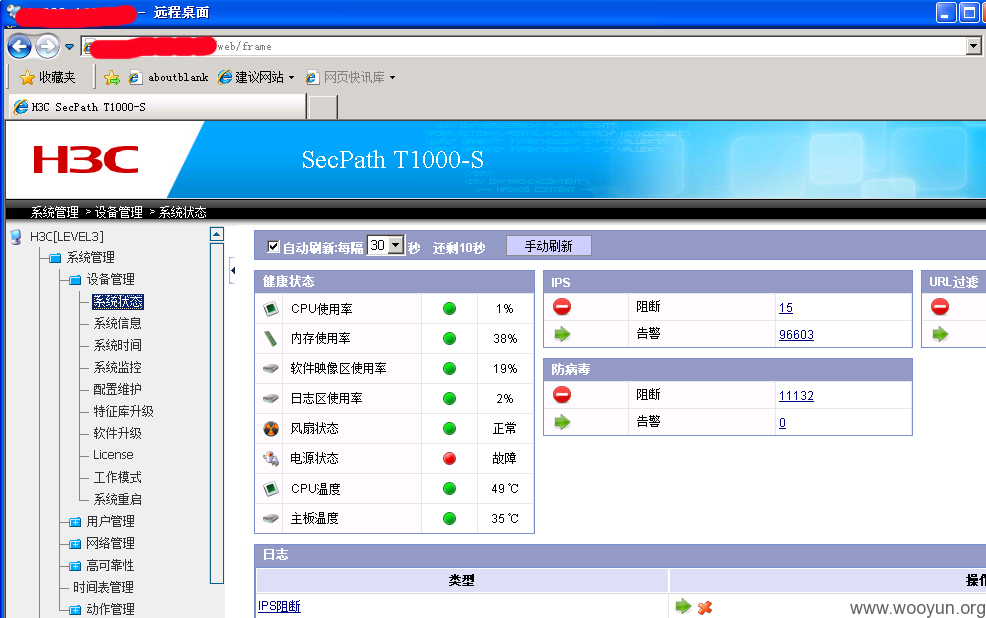Open a new blank browser tab

click(323, 107)
